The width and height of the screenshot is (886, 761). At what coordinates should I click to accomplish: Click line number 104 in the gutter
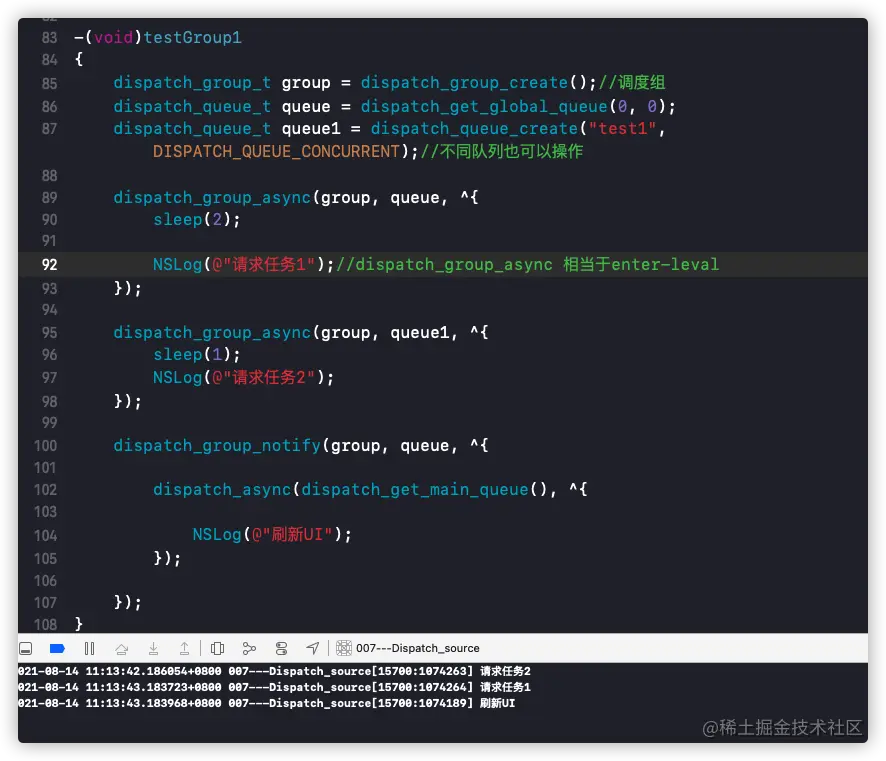[46, 536]
